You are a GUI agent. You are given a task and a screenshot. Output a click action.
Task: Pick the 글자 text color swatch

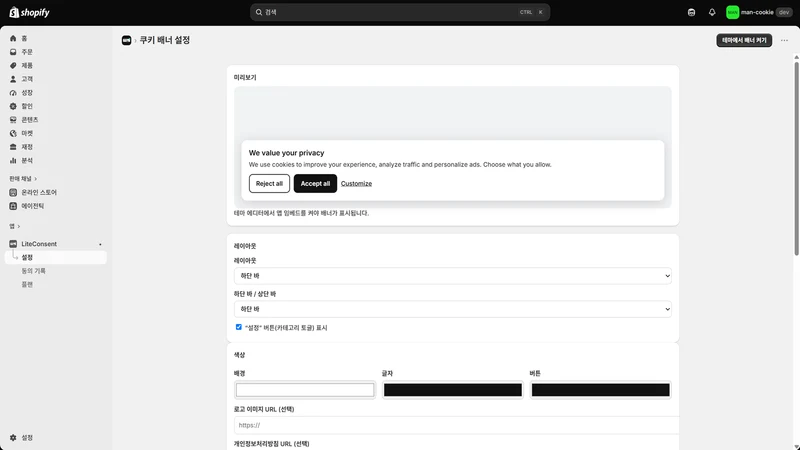point(453,390)
